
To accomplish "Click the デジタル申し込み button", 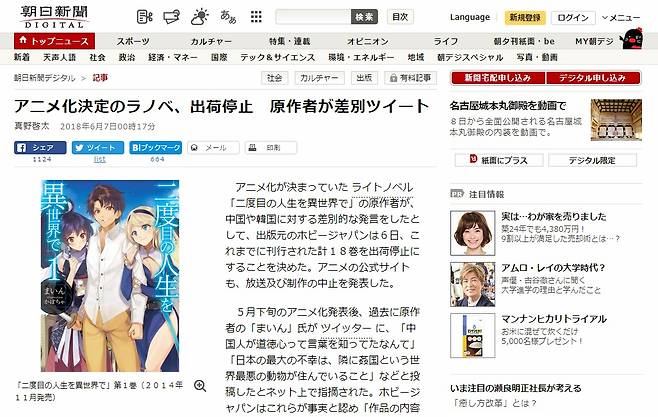I will click(x=593, y=78).
